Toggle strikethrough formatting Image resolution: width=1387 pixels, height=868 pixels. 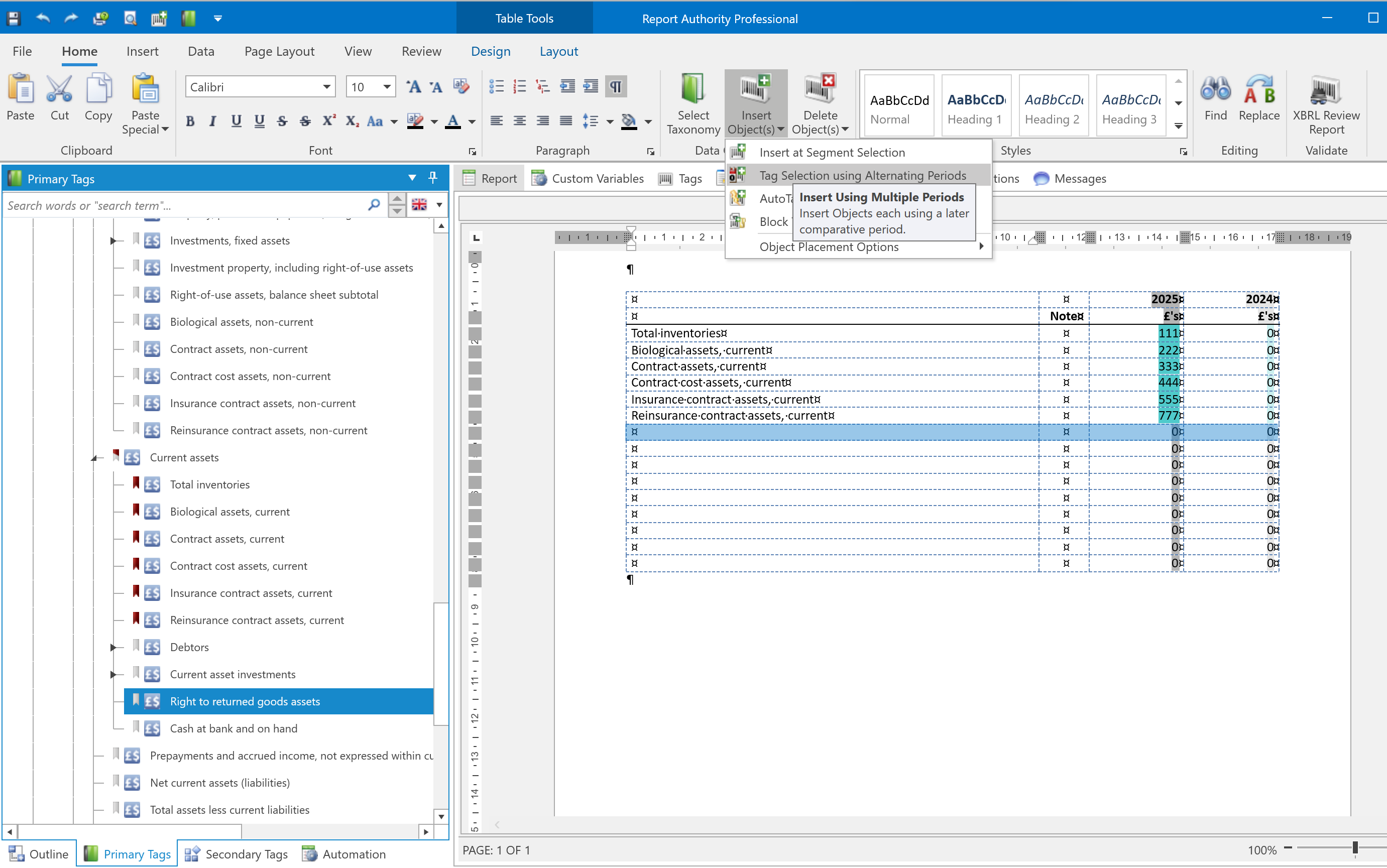(282, 121)
